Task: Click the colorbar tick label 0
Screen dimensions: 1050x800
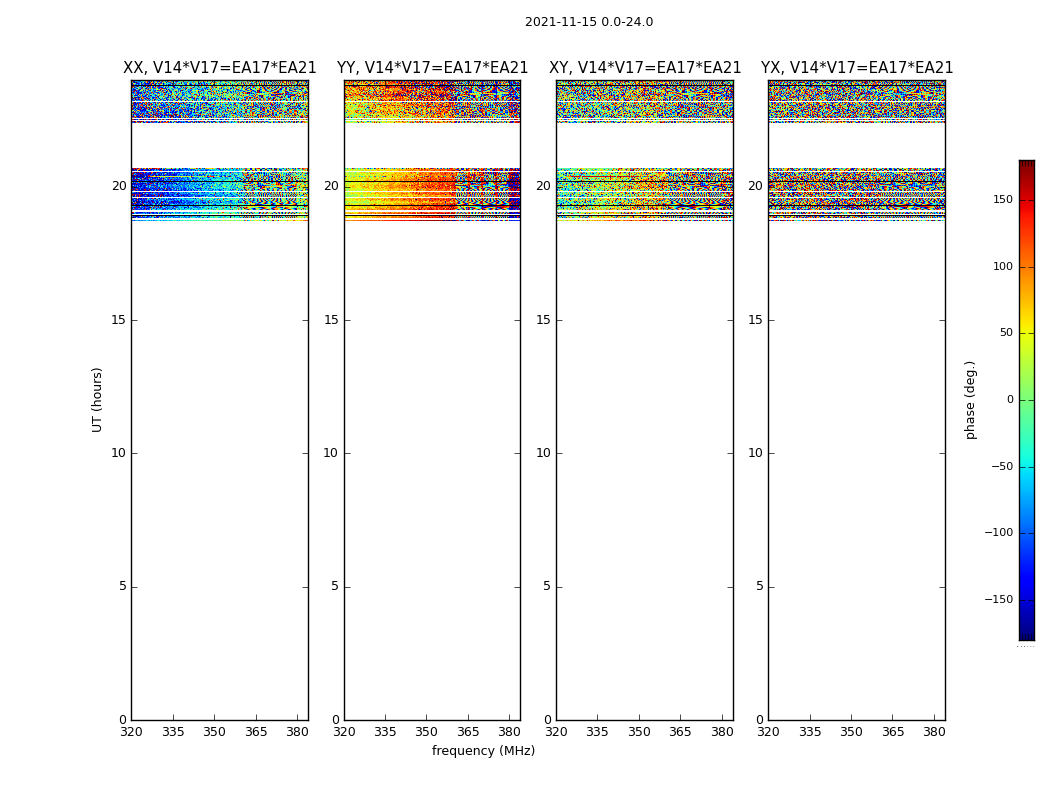Action: pyautogui.click(x=1009, y=400)
